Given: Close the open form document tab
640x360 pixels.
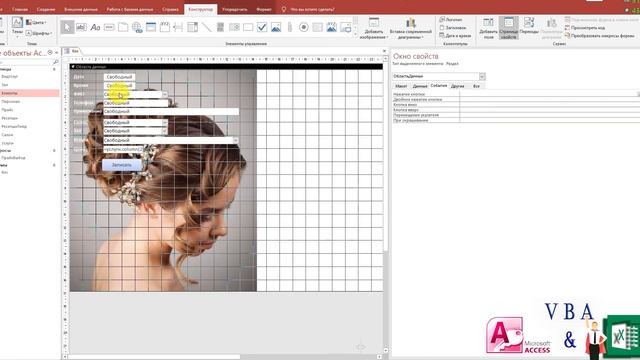Looking at the screenshot, I should [x=384, y=51].
